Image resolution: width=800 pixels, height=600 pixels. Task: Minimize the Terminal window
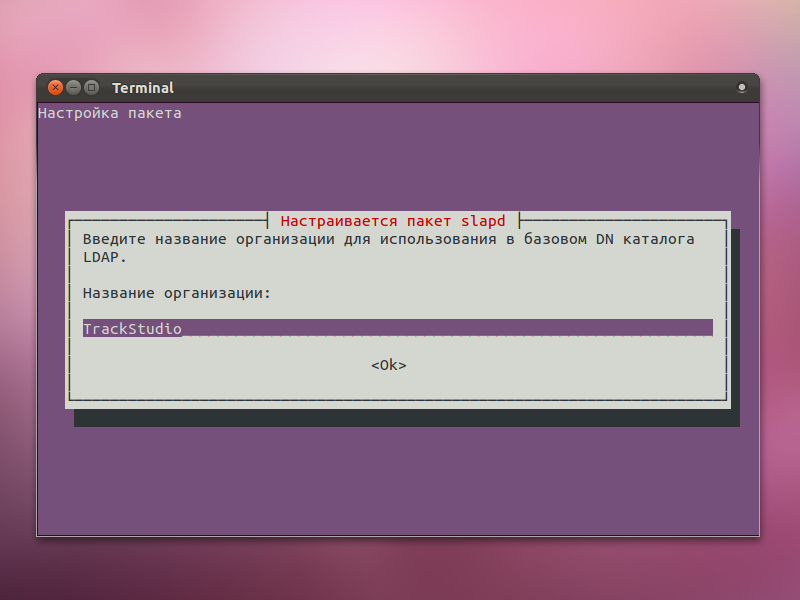74,88
